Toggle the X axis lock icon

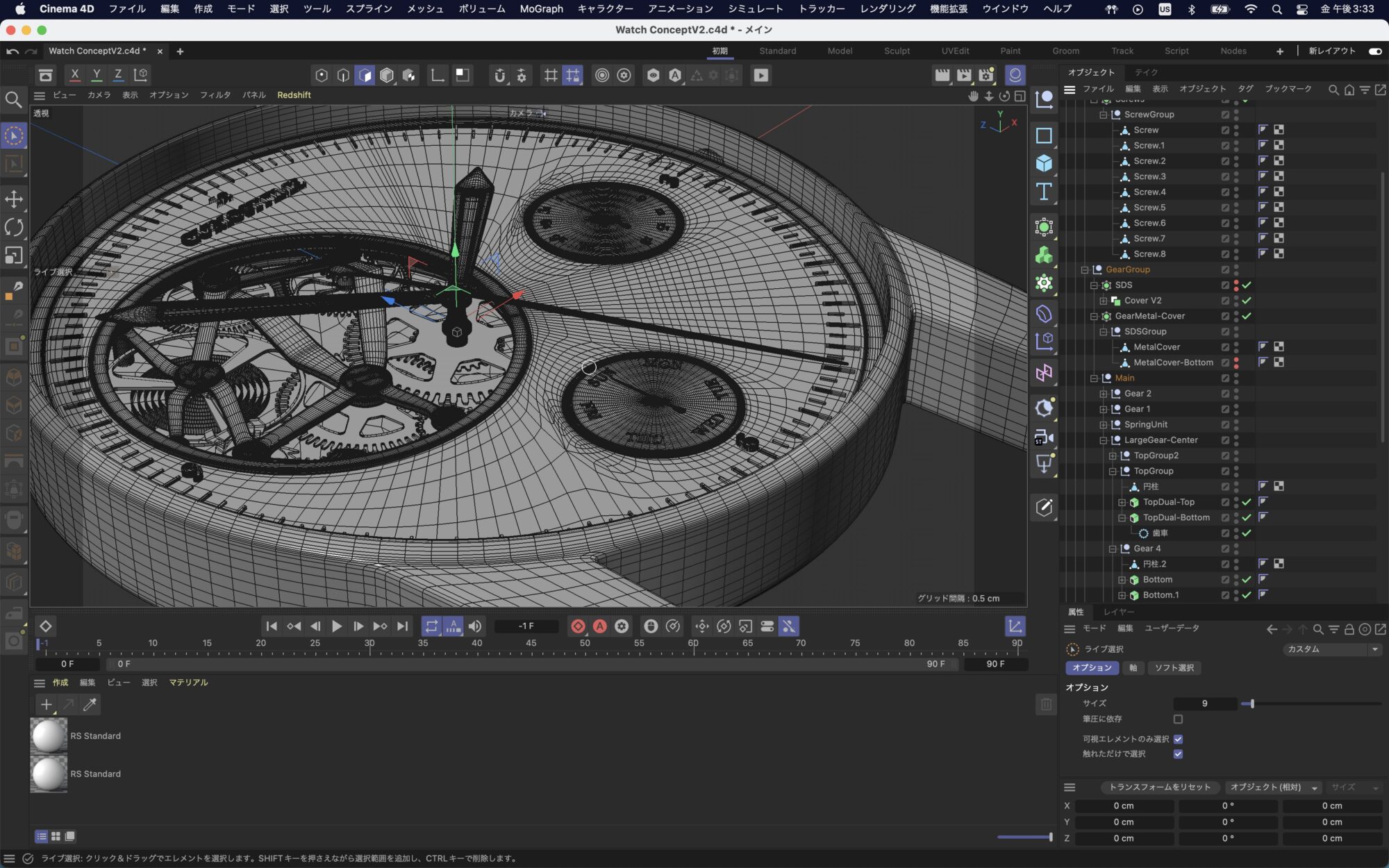pyautogui.click(x=75, y=75)
